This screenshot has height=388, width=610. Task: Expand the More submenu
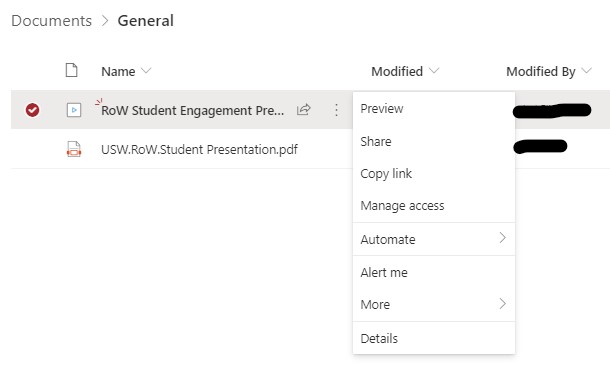[434, 304]
